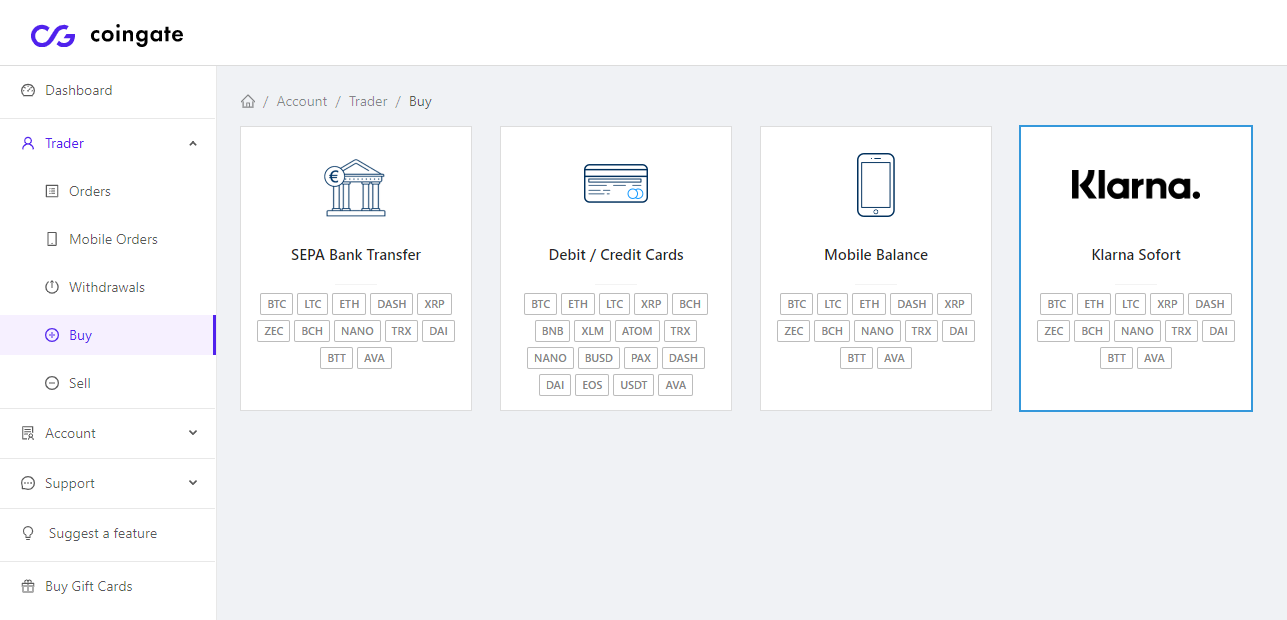Click EOS tag under Debit / Credit Cards
The width and height of the screenshot is (1287, 620).
click(593, 385)
